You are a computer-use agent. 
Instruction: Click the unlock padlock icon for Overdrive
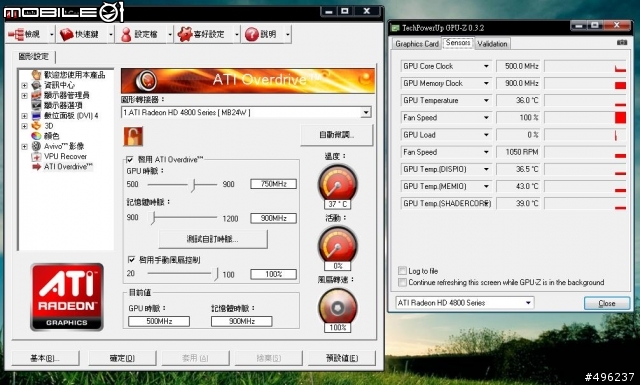pyautogui.click(x=133, y=136)
